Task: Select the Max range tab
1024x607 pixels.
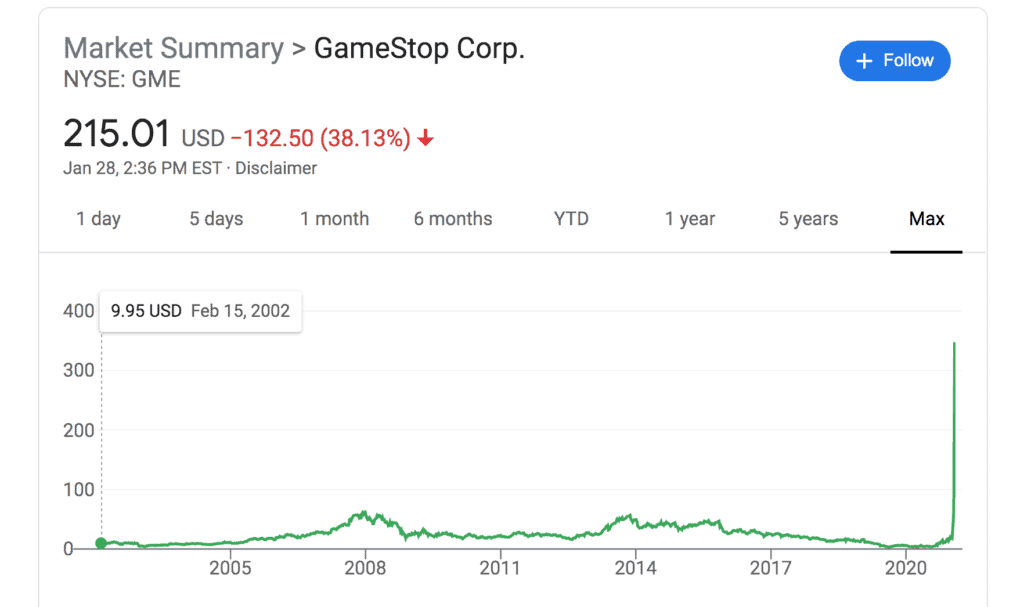Action: (x=926, y=219)
